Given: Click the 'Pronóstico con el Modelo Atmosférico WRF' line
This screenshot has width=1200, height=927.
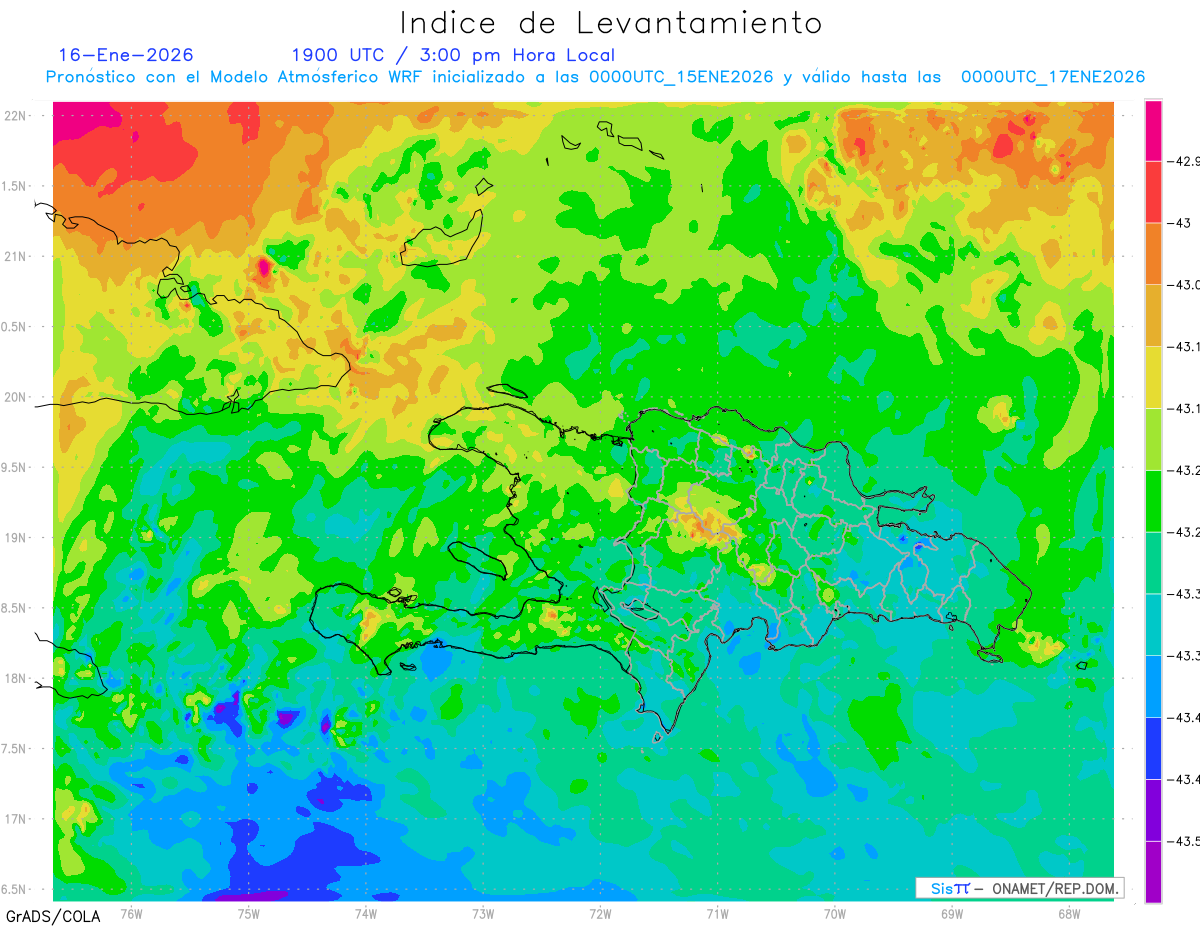Looking at the screenshot, I should (x=595, y=77).
